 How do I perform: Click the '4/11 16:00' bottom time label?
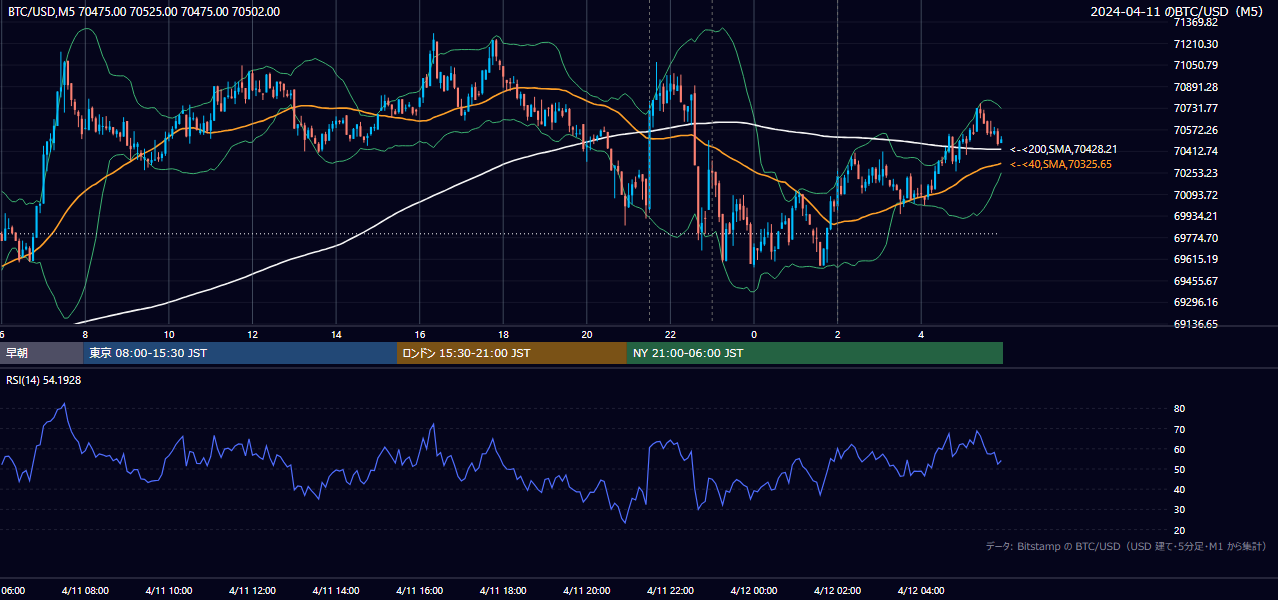coord(419,591)
